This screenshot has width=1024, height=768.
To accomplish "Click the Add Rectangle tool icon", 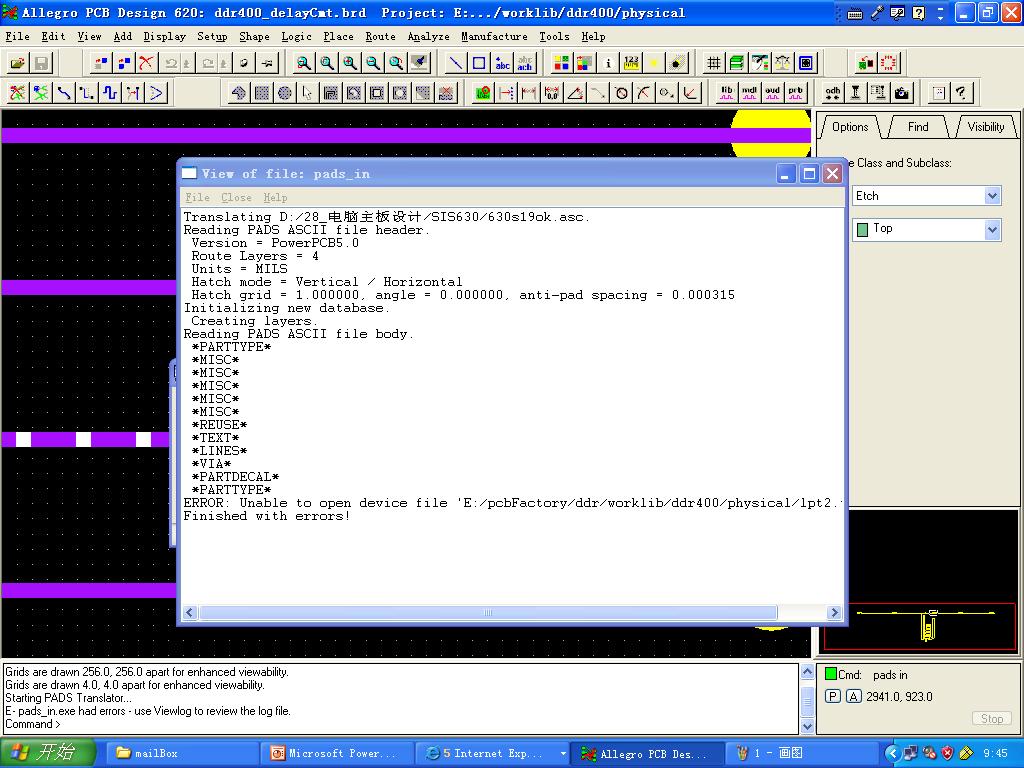I will [x=479, y=63].
